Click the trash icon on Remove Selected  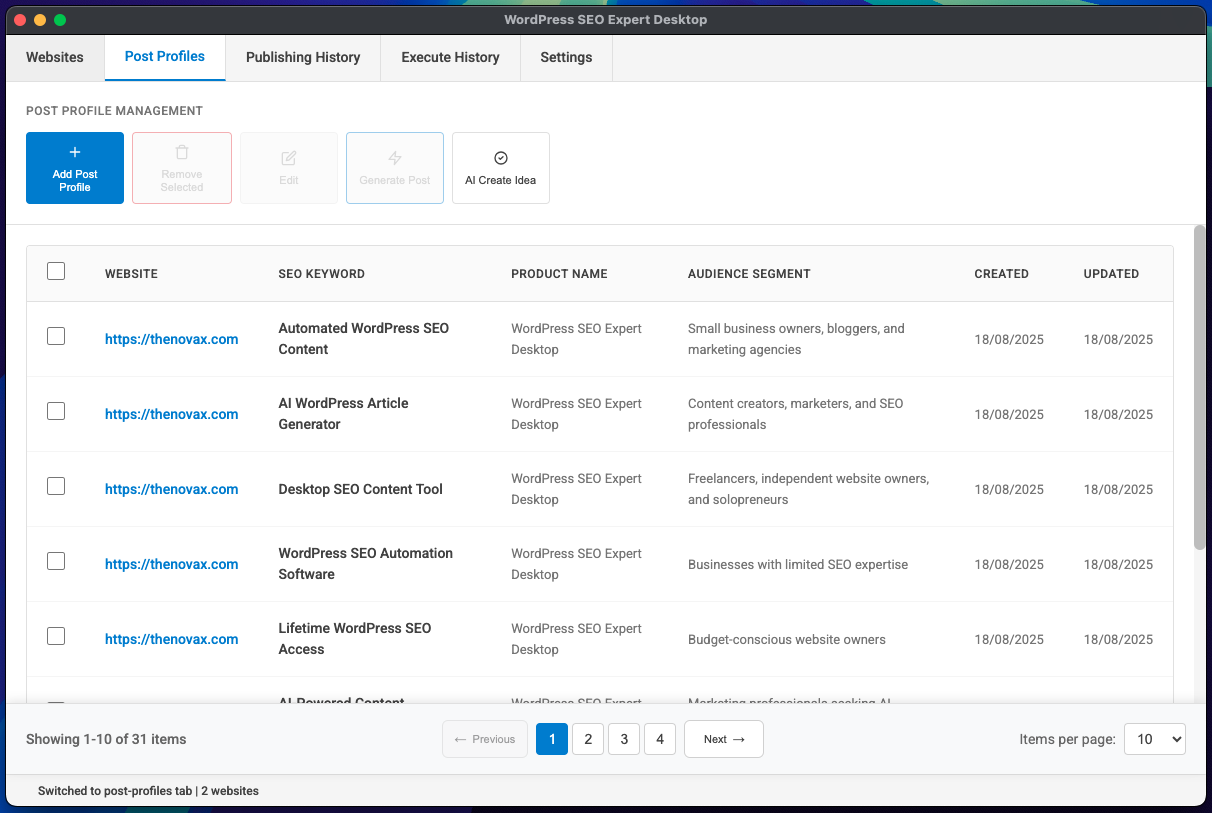pos(182,153)
